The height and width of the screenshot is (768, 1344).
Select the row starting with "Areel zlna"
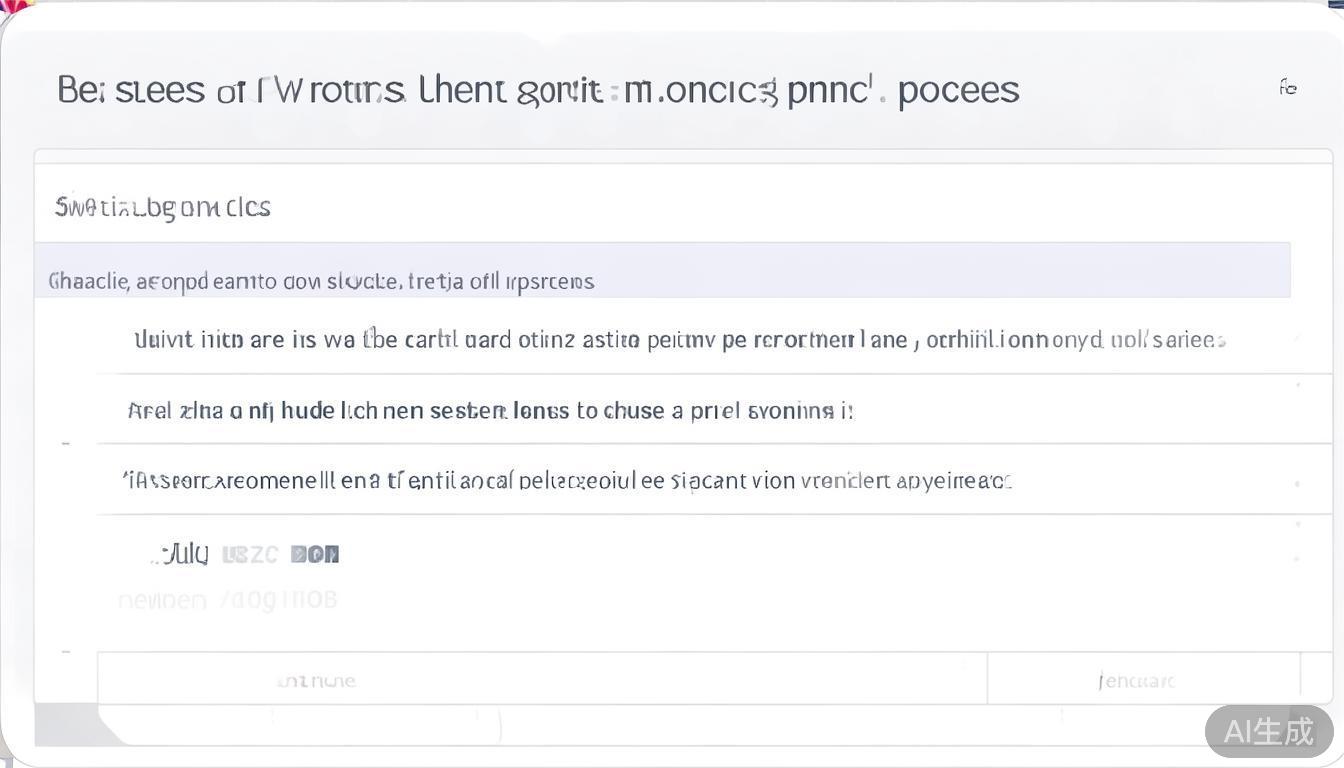point(490,410)
